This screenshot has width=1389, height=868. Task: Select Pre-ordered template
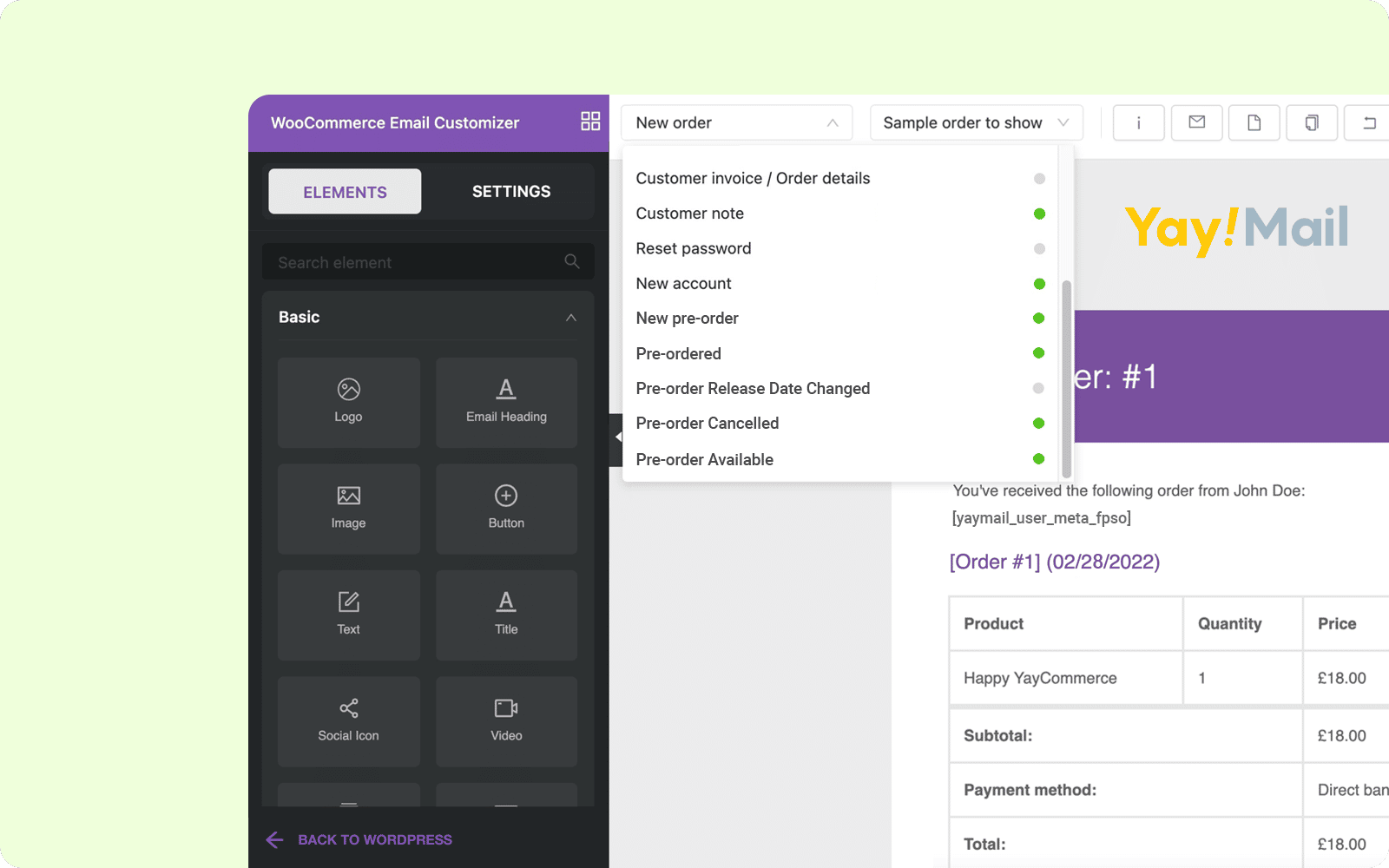pyautogui.click(x=839, y=353)
